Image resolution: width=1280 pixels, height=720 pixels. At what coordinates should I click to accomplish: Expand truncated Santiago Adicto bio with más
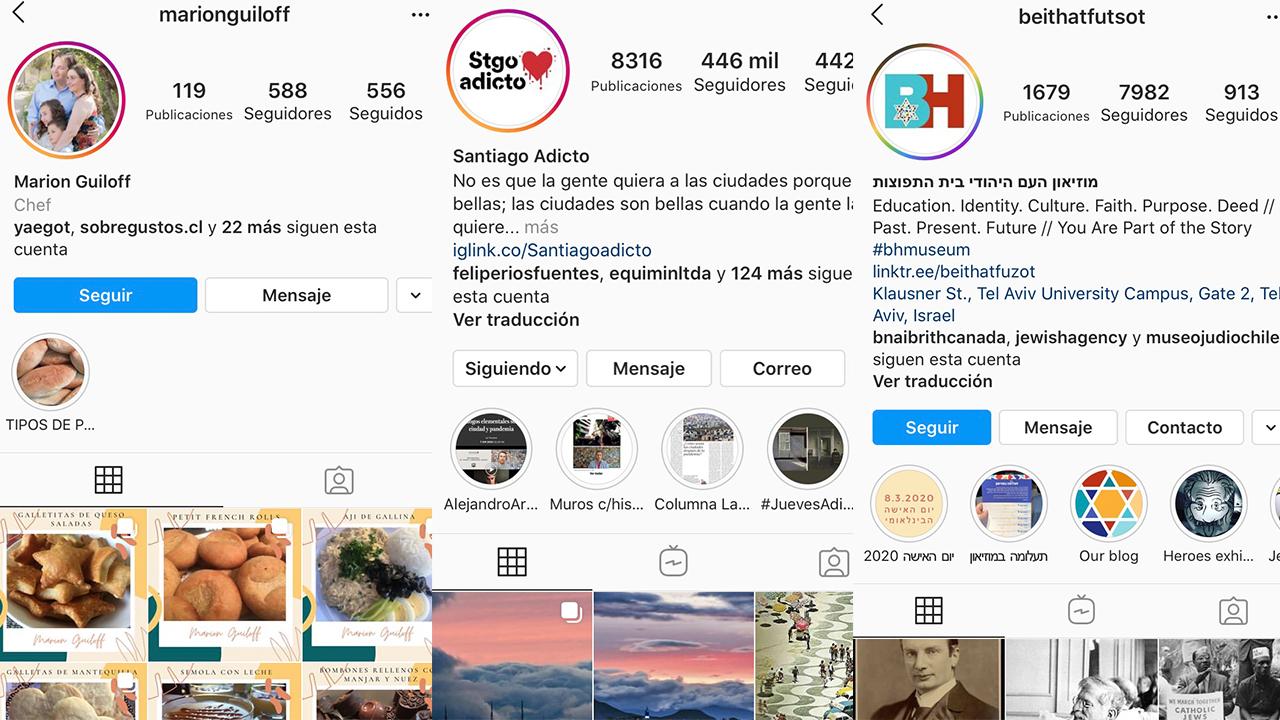click(541, 227)
